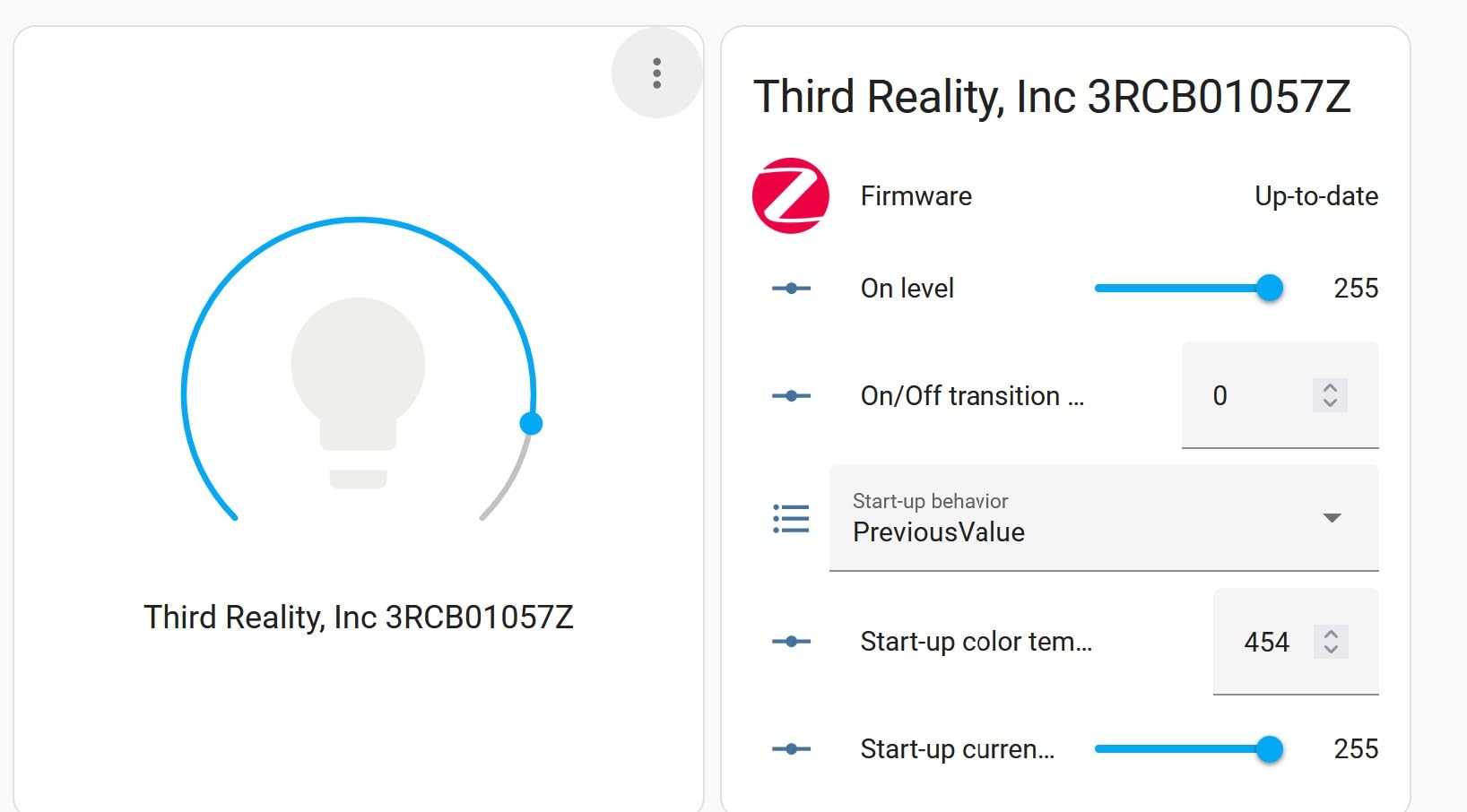This screenshot has width=1467, height=812.
Task: Click the Zigbee logo next to Firmware
Action: pos(791,196)
